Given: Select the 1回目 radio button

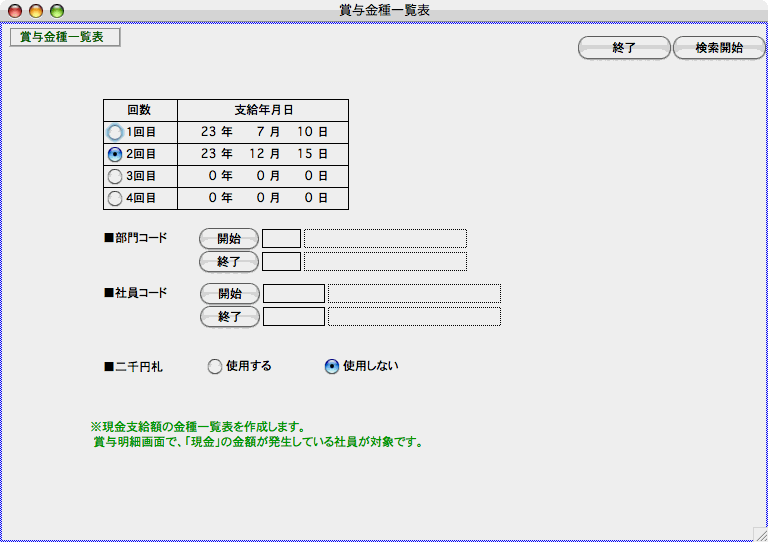Looking at the screenshot, I should click(x=115, y=132).
